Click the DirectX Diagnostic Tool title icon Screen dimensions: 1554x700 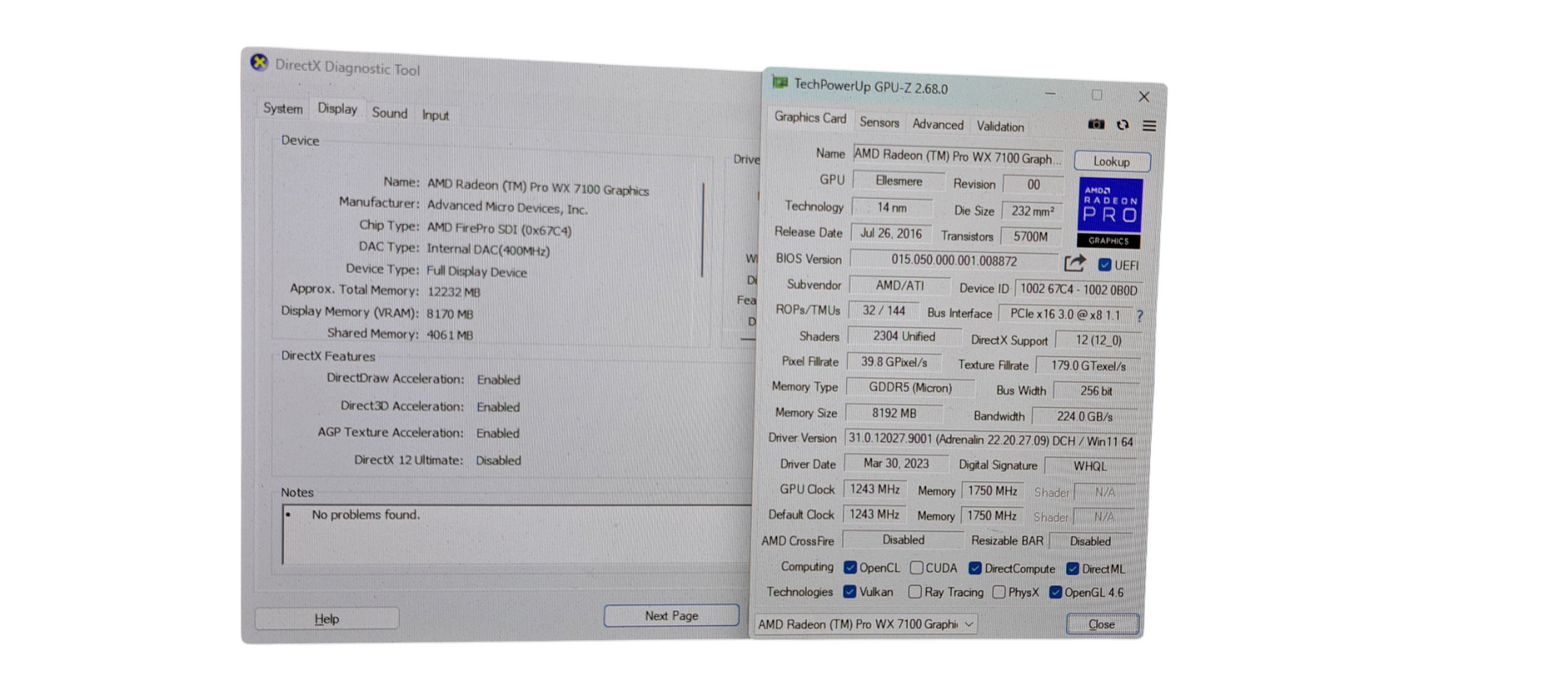click(x=259, y=63)
